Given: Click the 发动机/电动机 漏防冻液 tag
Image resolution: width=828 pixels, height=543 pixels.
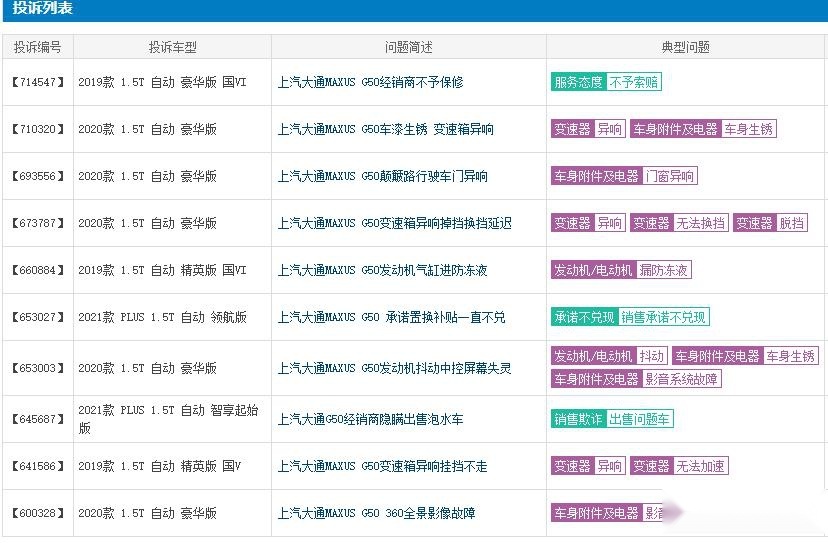Looking at the screenshot, I should tap(621, 270).
